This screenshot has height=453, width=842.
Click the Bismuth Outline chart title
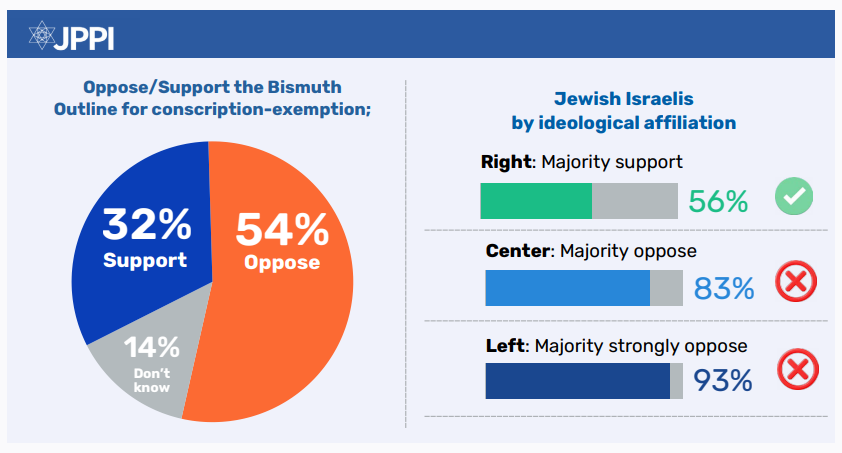point(212,98)
